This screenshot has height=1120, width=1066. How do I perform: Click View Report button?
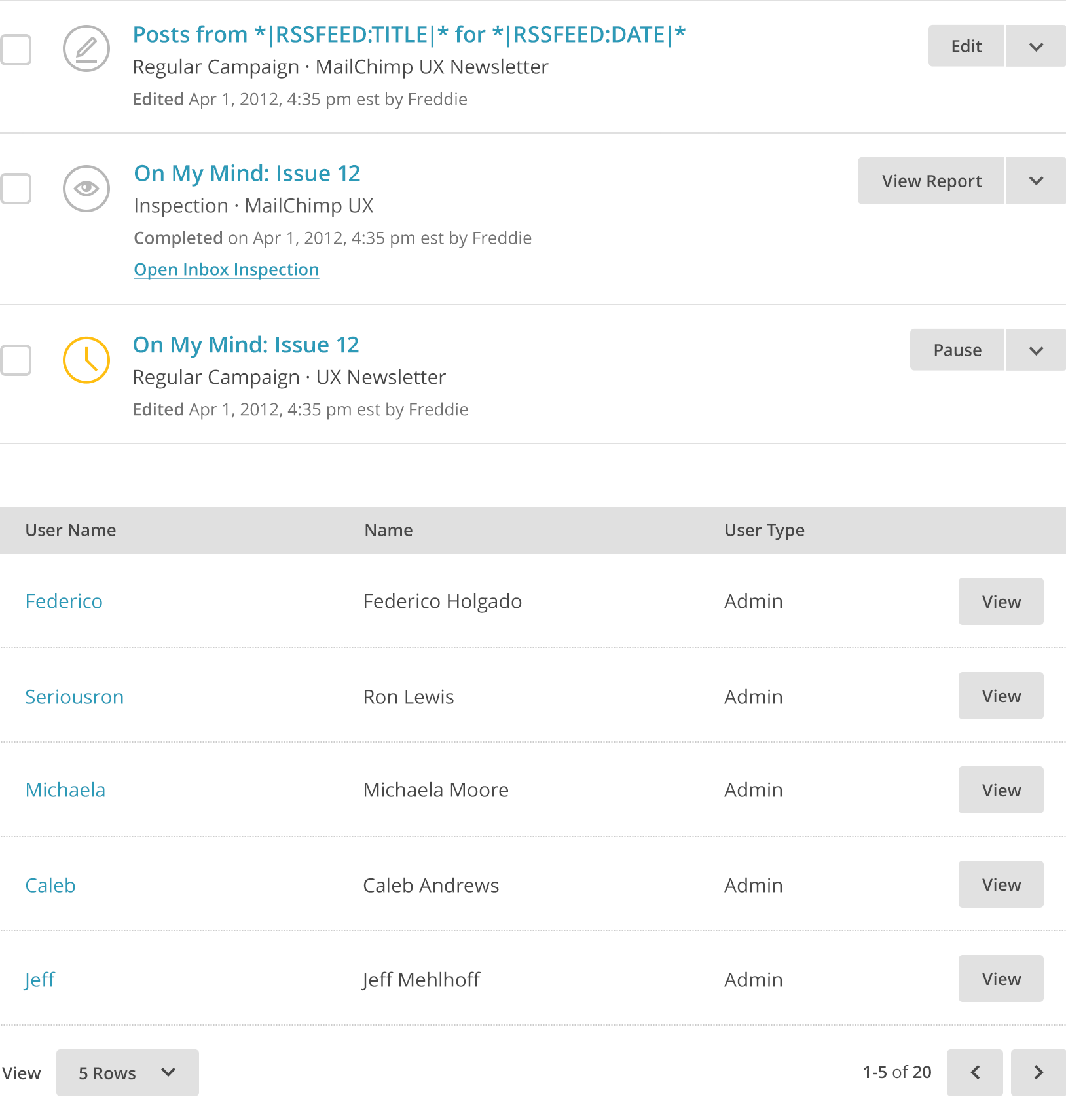[x=931, y=181]
